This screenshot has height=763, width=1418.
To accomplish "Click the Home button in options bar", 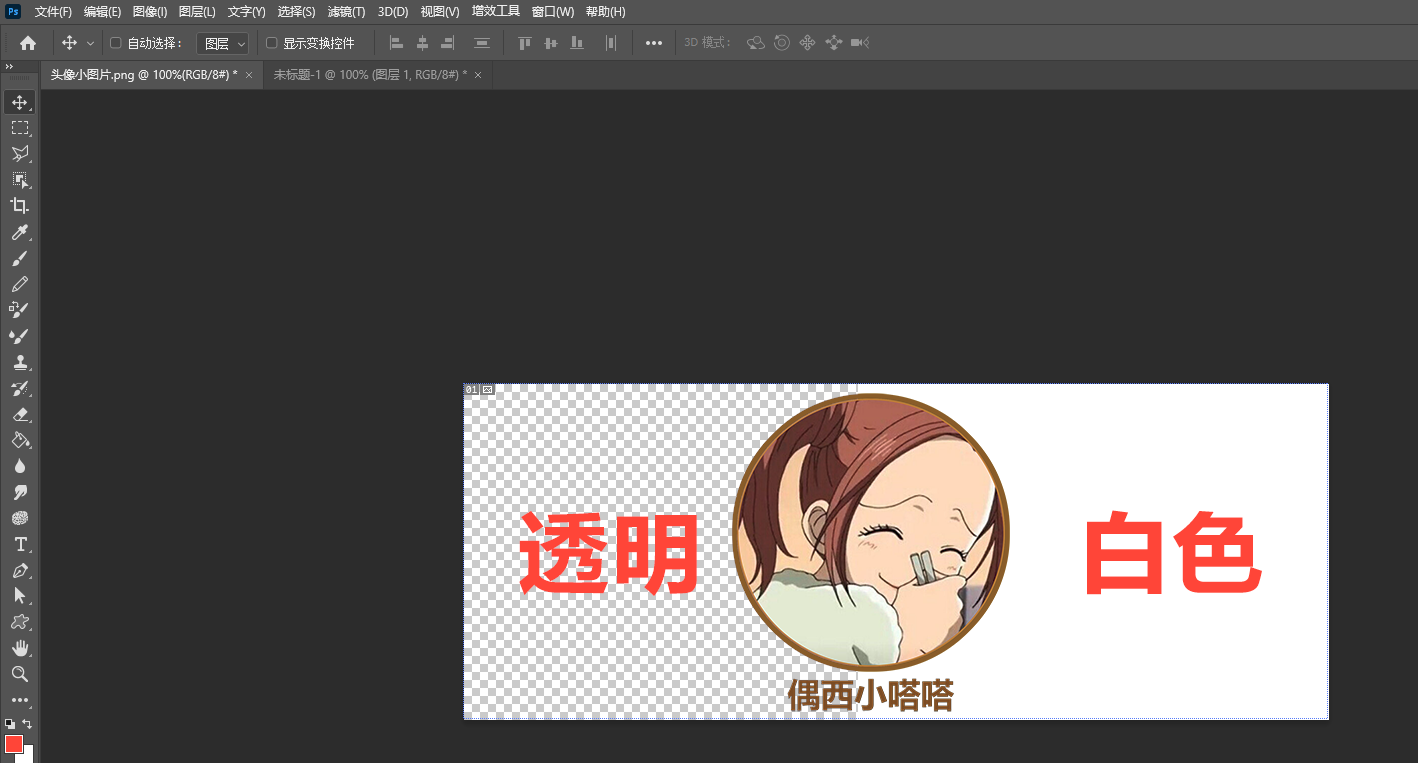I will coord(28,43).
